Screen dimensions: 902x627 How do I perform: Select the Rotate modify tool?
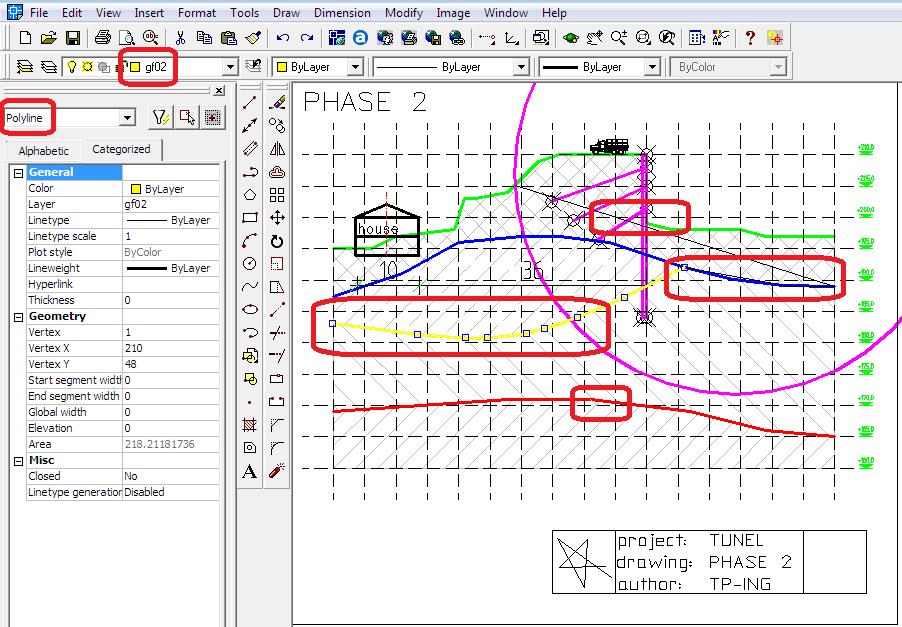click(x=277, y=241)
